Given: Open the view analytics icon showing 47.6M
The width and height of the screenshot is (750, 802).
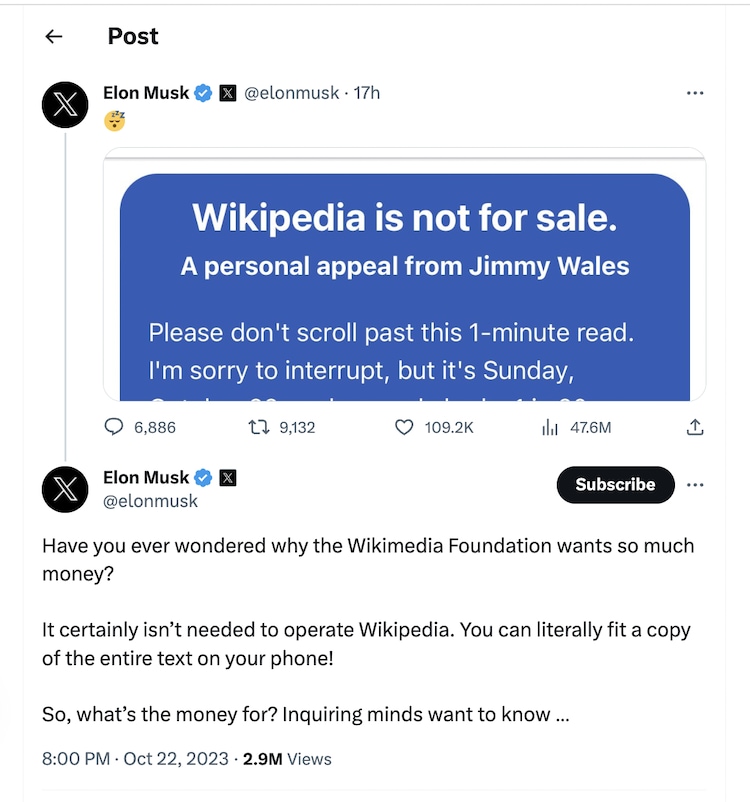Looking at the screenshot, I should pyautogui.click(x=549, y=427).
